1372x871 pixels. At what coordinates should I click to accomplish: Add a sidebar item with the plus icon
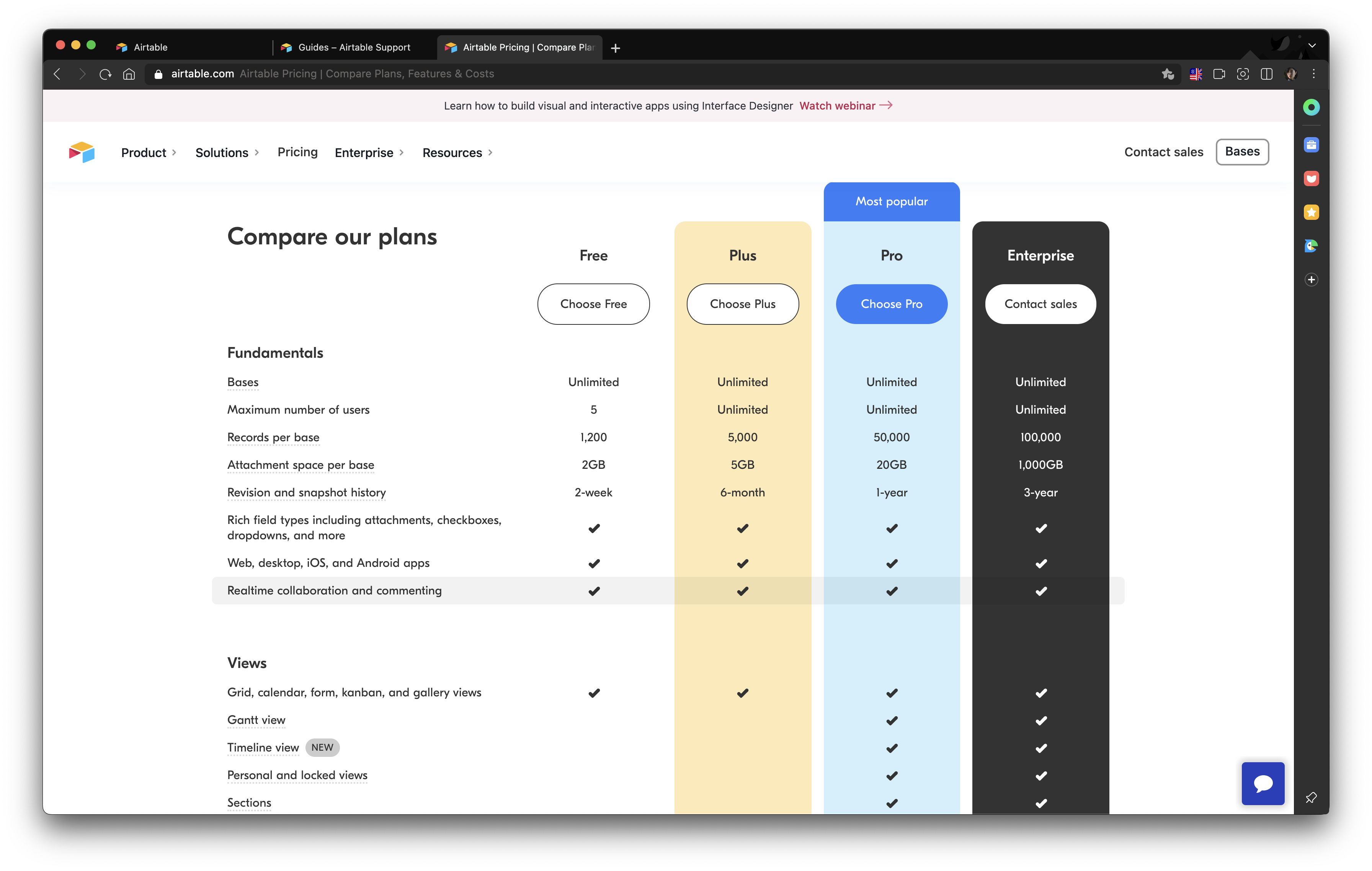tap(1311, 279)
